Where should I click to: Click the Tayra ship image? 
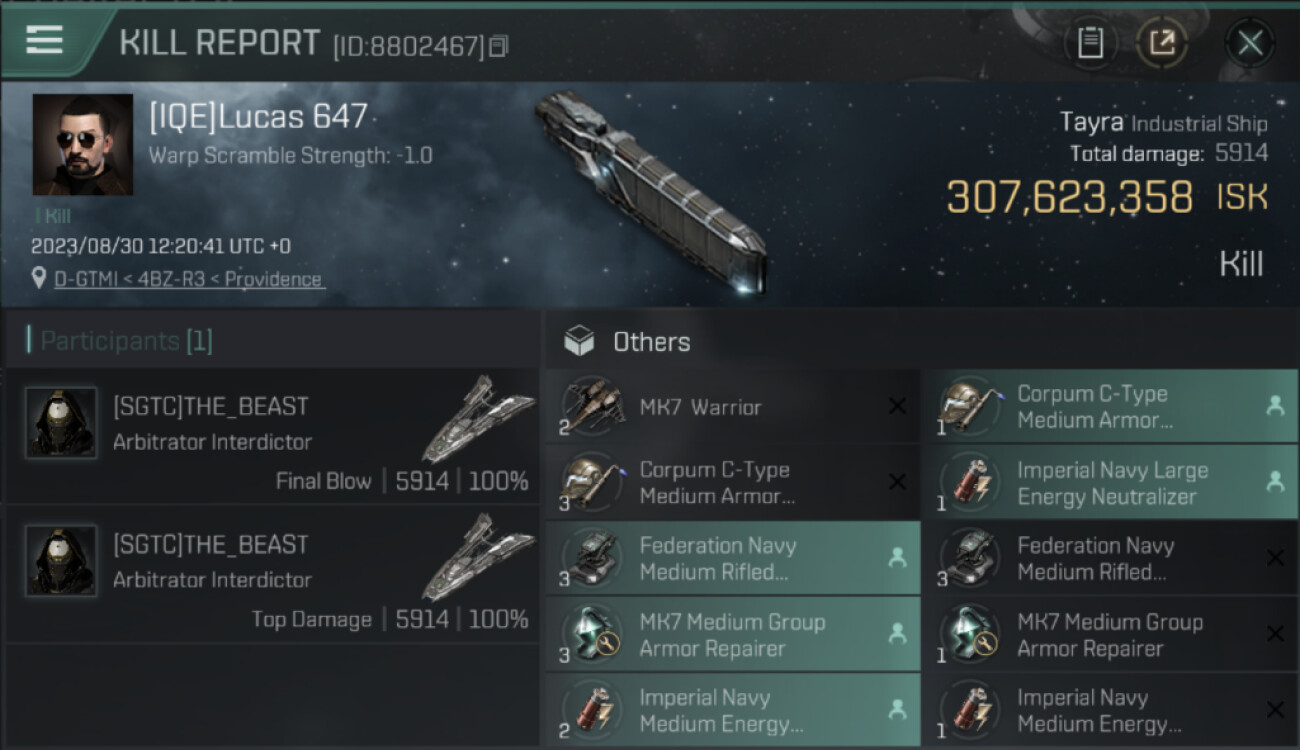tap(650, 190)
